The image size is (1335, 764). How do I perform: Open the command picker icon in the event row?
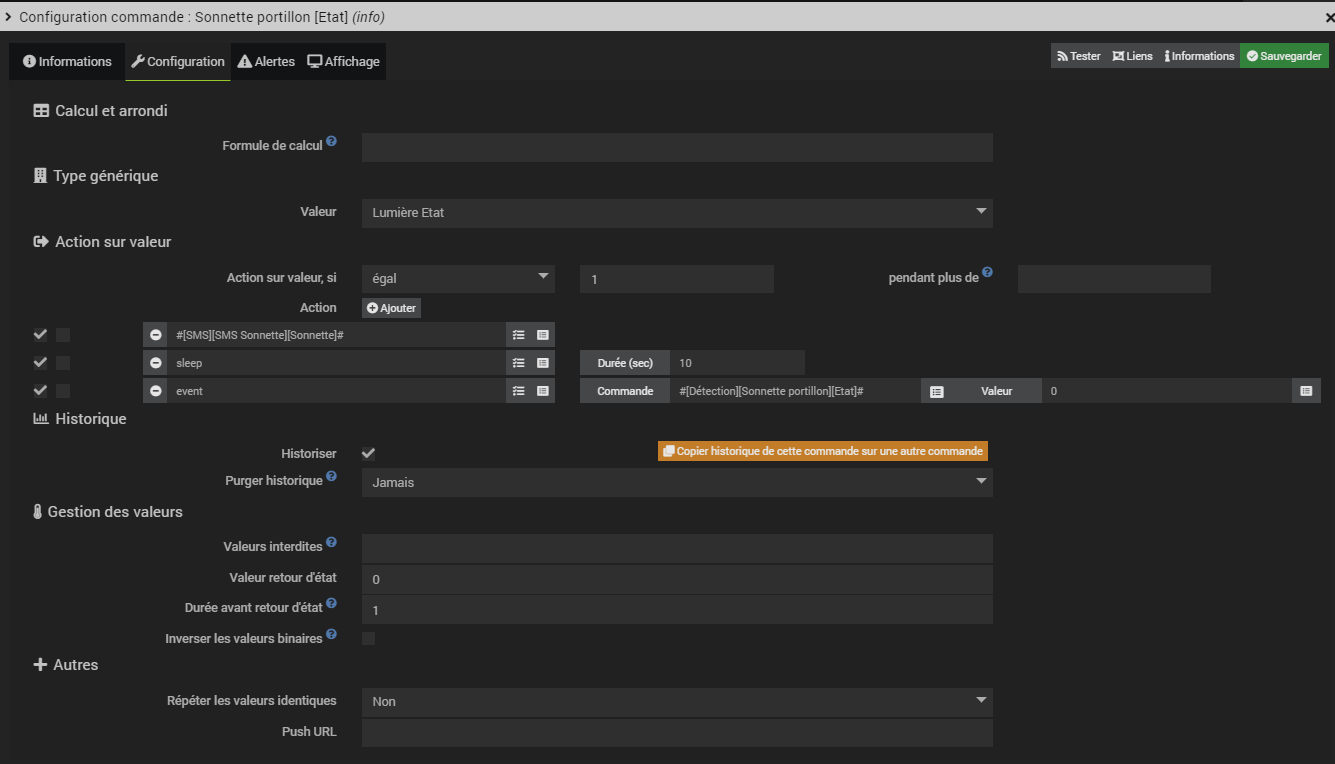543,391
